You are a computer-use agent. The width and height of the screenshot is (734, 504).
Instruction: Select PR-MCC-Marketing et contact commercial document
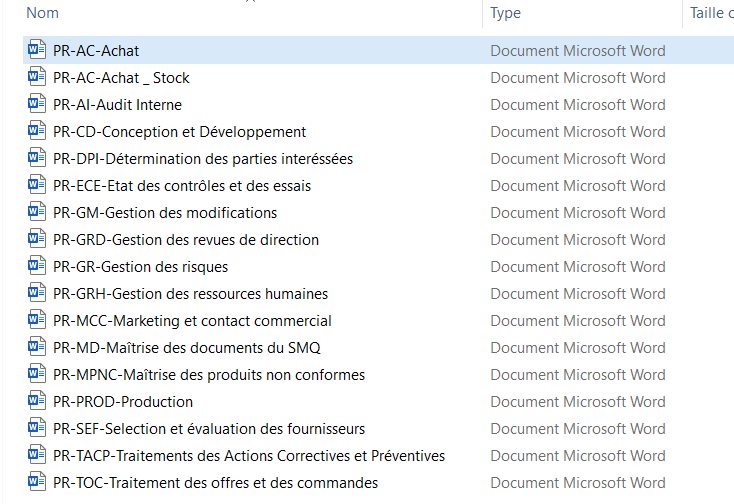pos(192,320)
